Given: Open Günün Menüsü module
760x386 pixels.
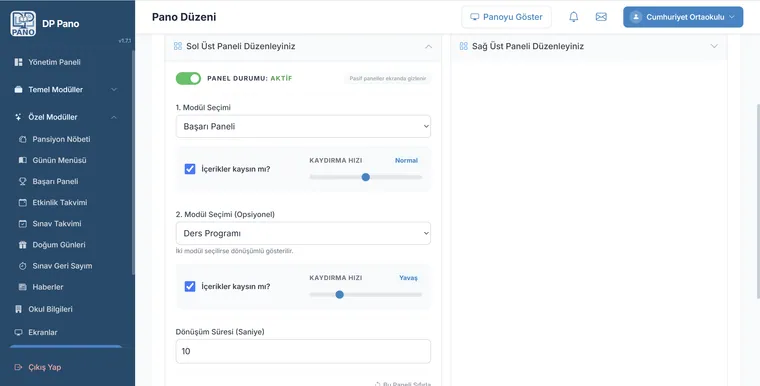Looking at the screenshot, I should click(59, 160).
